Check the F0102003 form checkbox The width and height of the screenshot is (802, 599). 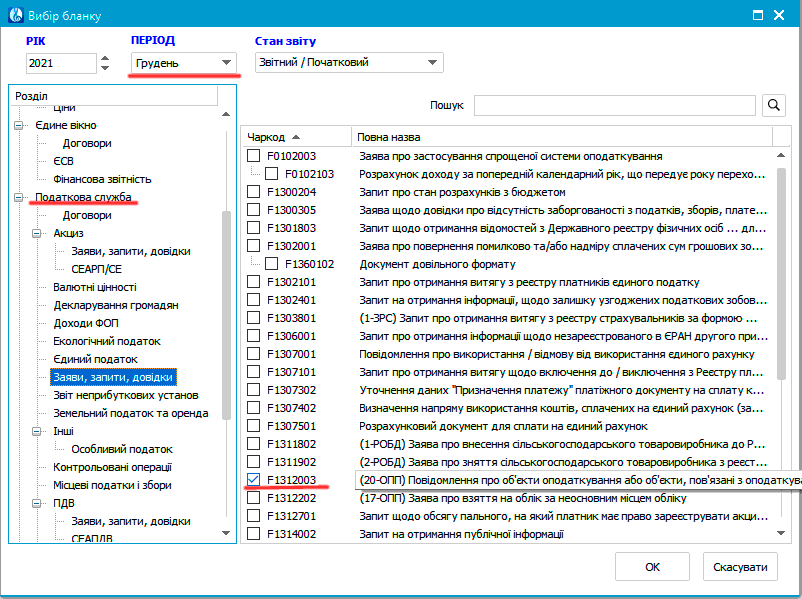254,157
